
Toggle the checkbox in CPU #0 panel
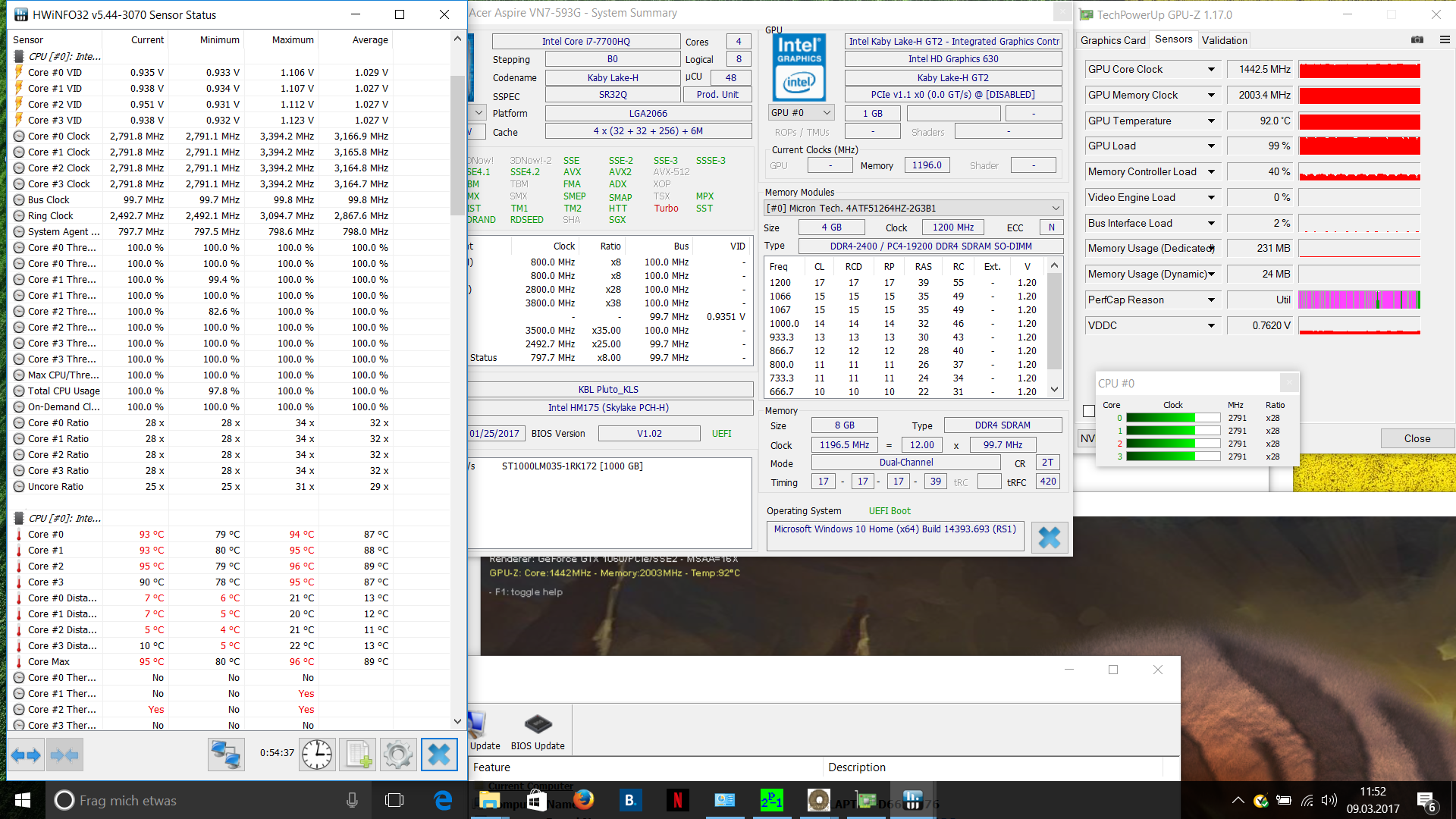click(1089, 411)
